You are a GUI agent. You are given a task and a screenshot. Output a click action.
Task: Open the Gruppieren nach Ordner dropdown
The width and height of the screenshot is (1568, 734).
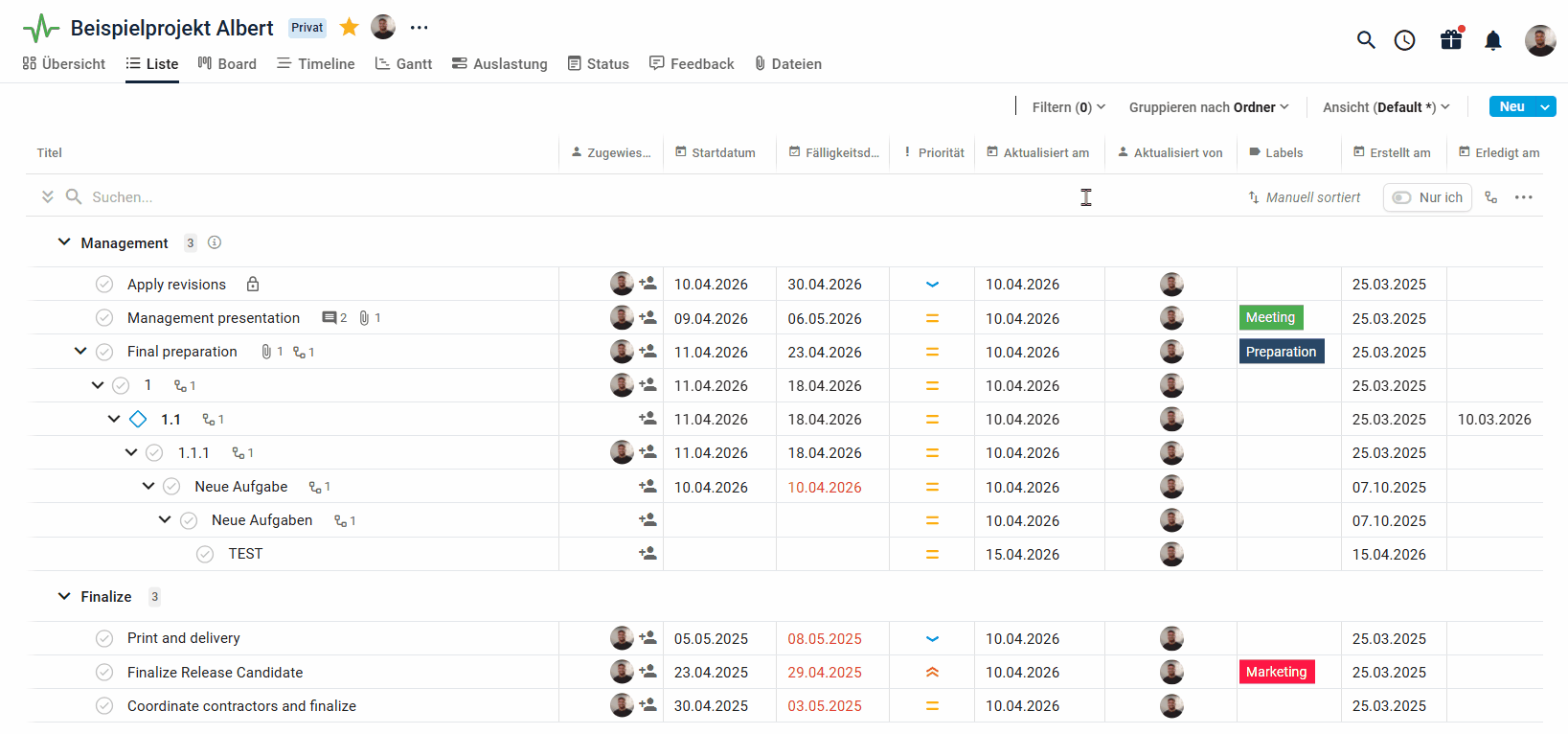pyautogui.click(x=1209, y=107)
